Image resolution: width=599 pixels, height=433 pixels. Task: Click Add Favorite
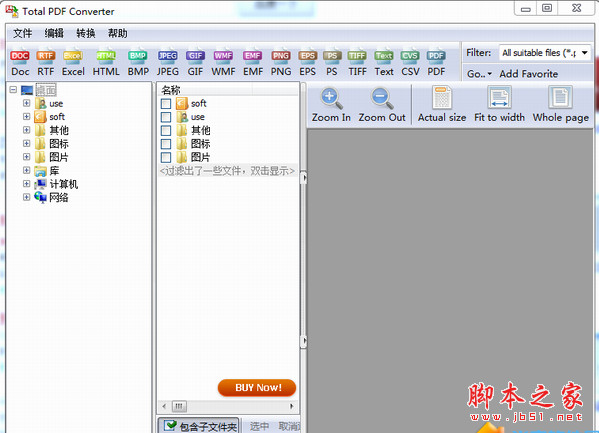[529, 74]
